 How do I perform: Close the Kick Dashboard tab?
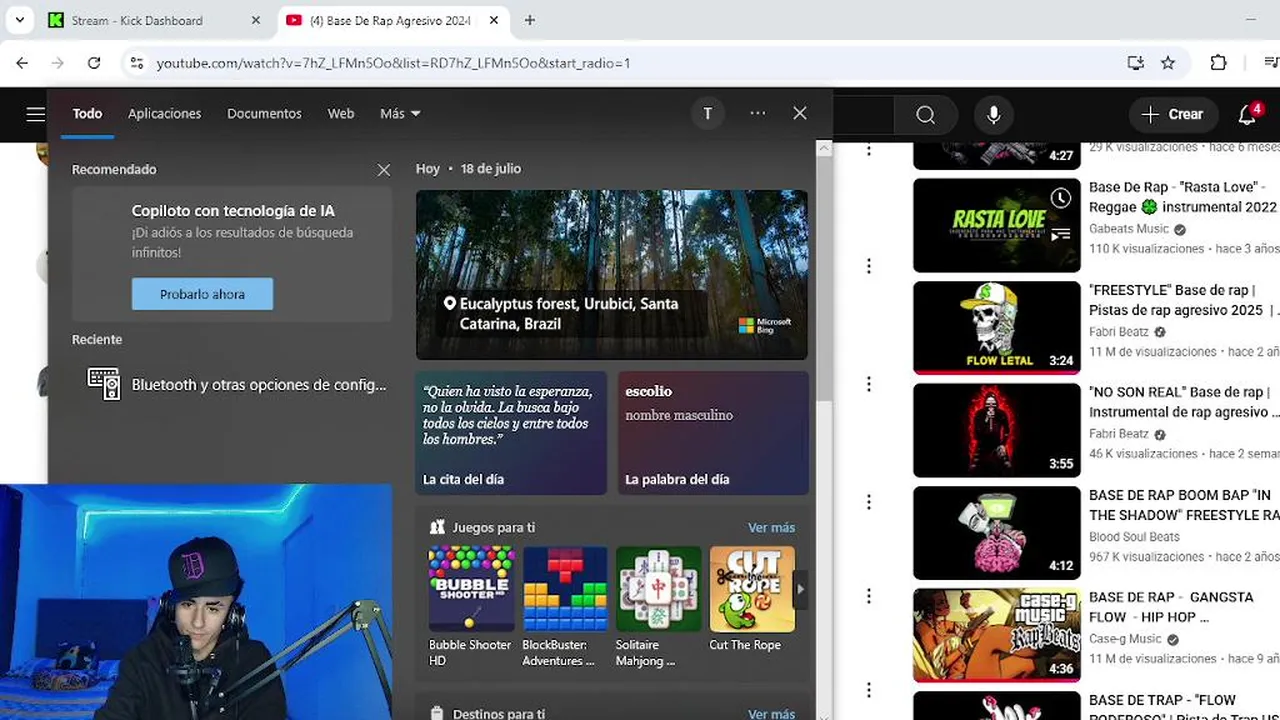(x=255, y=20)
